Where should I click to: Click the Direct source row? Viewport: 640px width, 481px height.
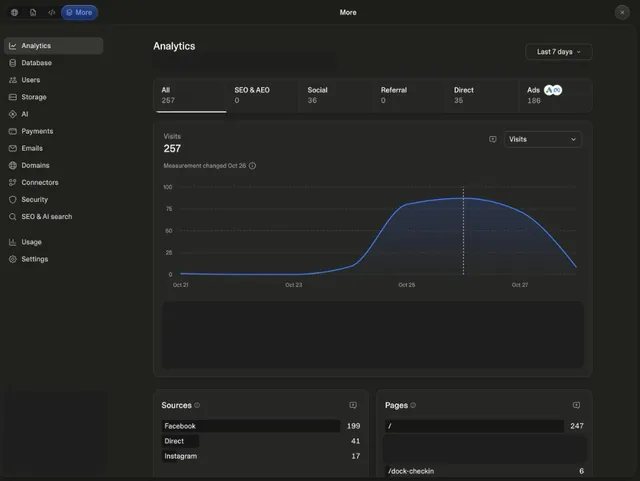261,441
